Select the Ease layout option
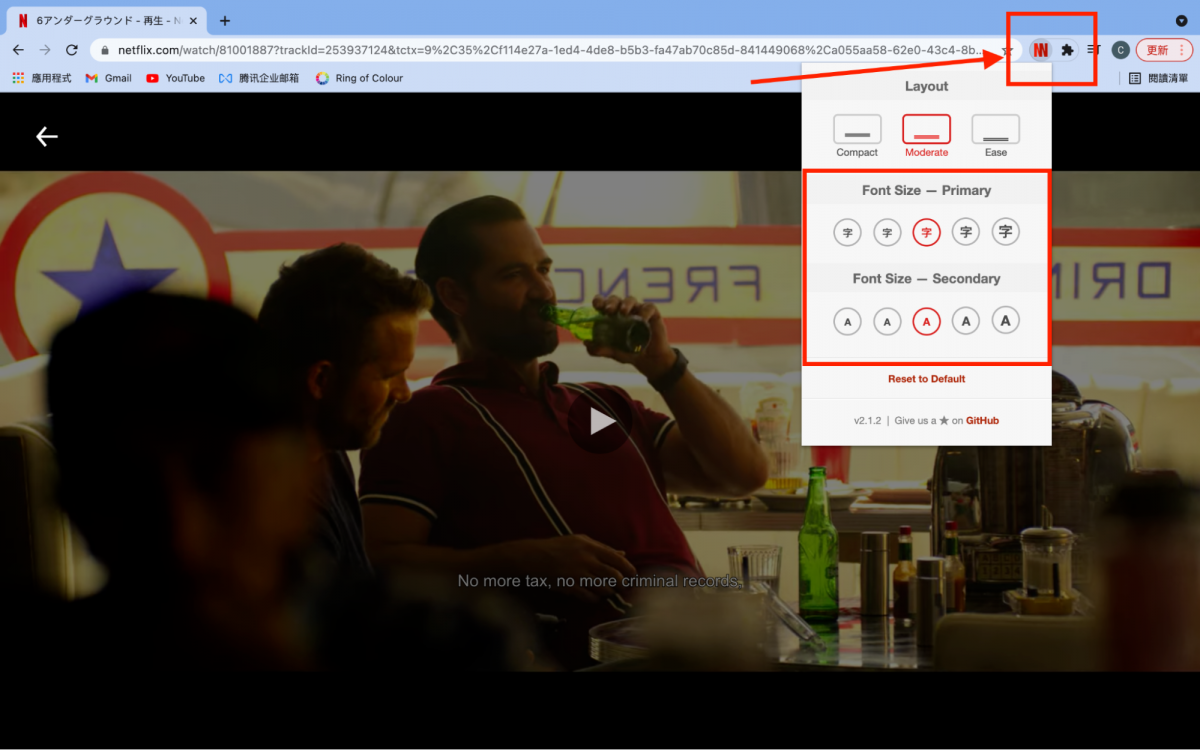 point(996,136)
